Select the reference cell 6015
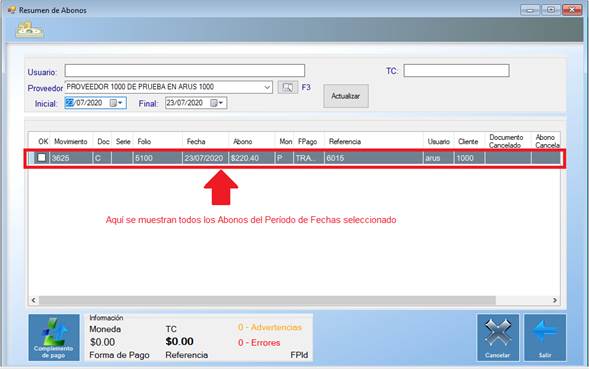 (x=374, y=158)
